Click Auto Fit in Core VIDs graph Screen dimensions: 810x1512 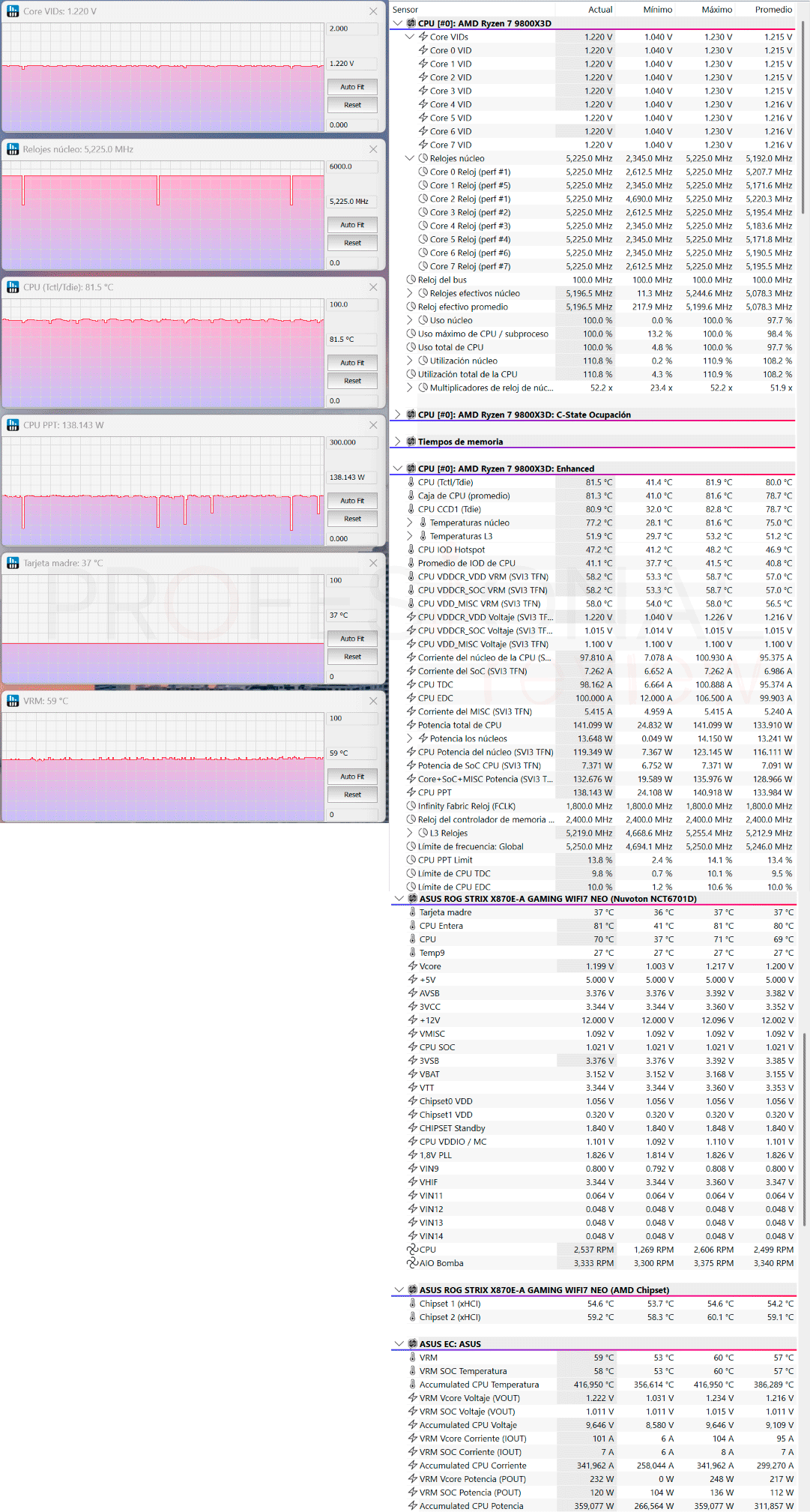(x=352, y=87)
